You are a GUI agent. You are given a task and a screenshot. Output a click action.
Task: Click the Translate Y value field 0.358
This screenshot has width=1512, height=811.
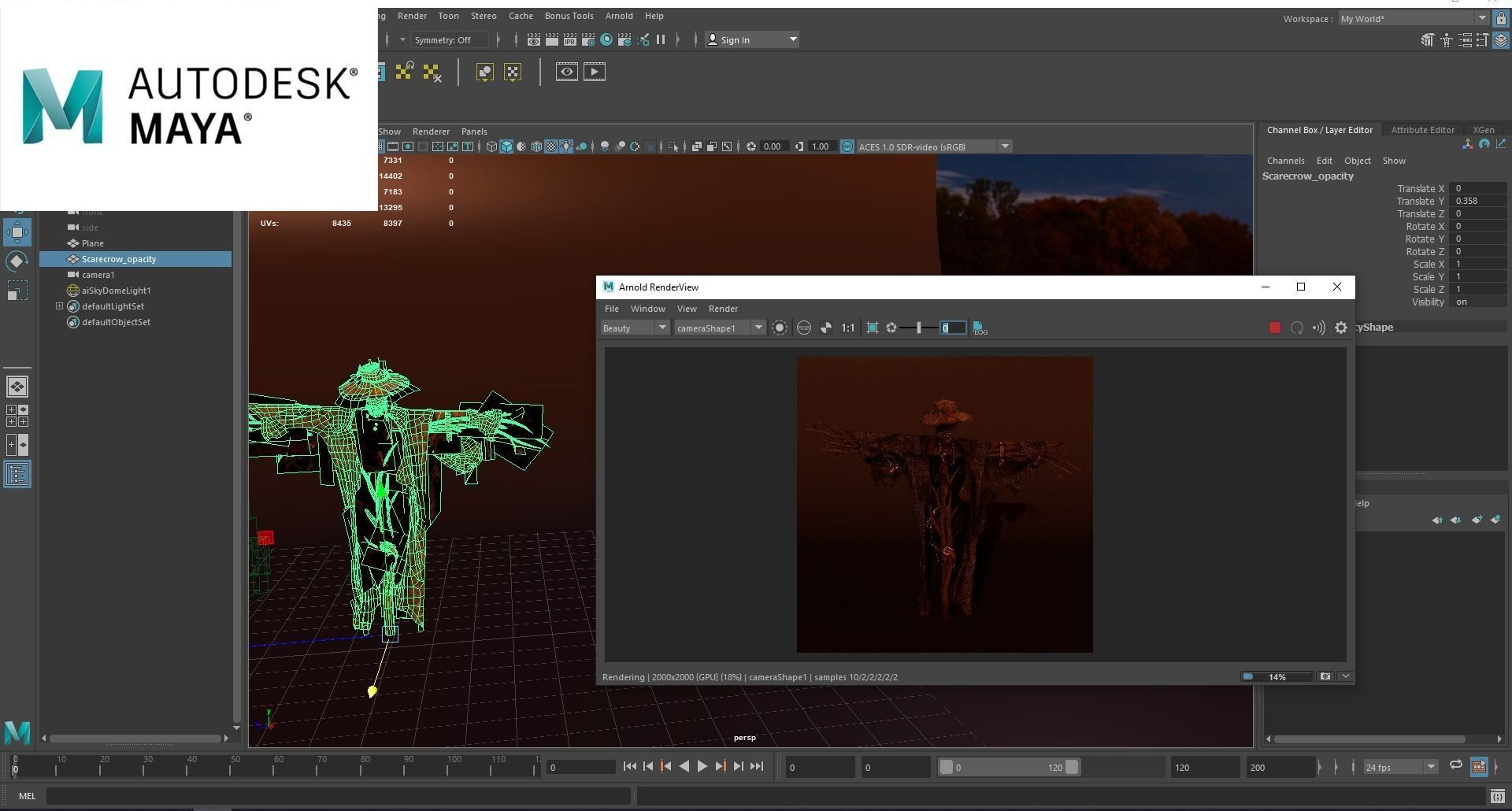[1478, 201]
